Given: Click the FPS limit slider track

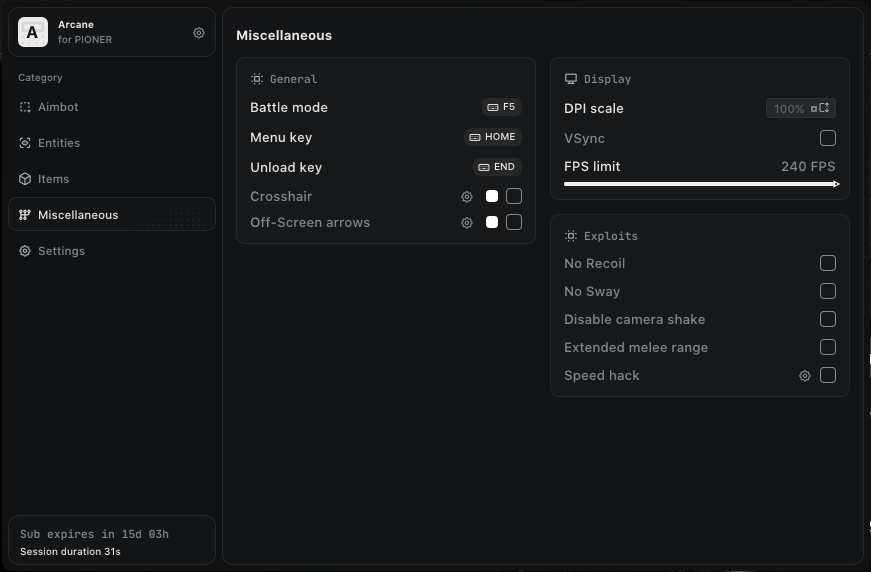Looking at the screenshot, I should click(x=700, y=184).
